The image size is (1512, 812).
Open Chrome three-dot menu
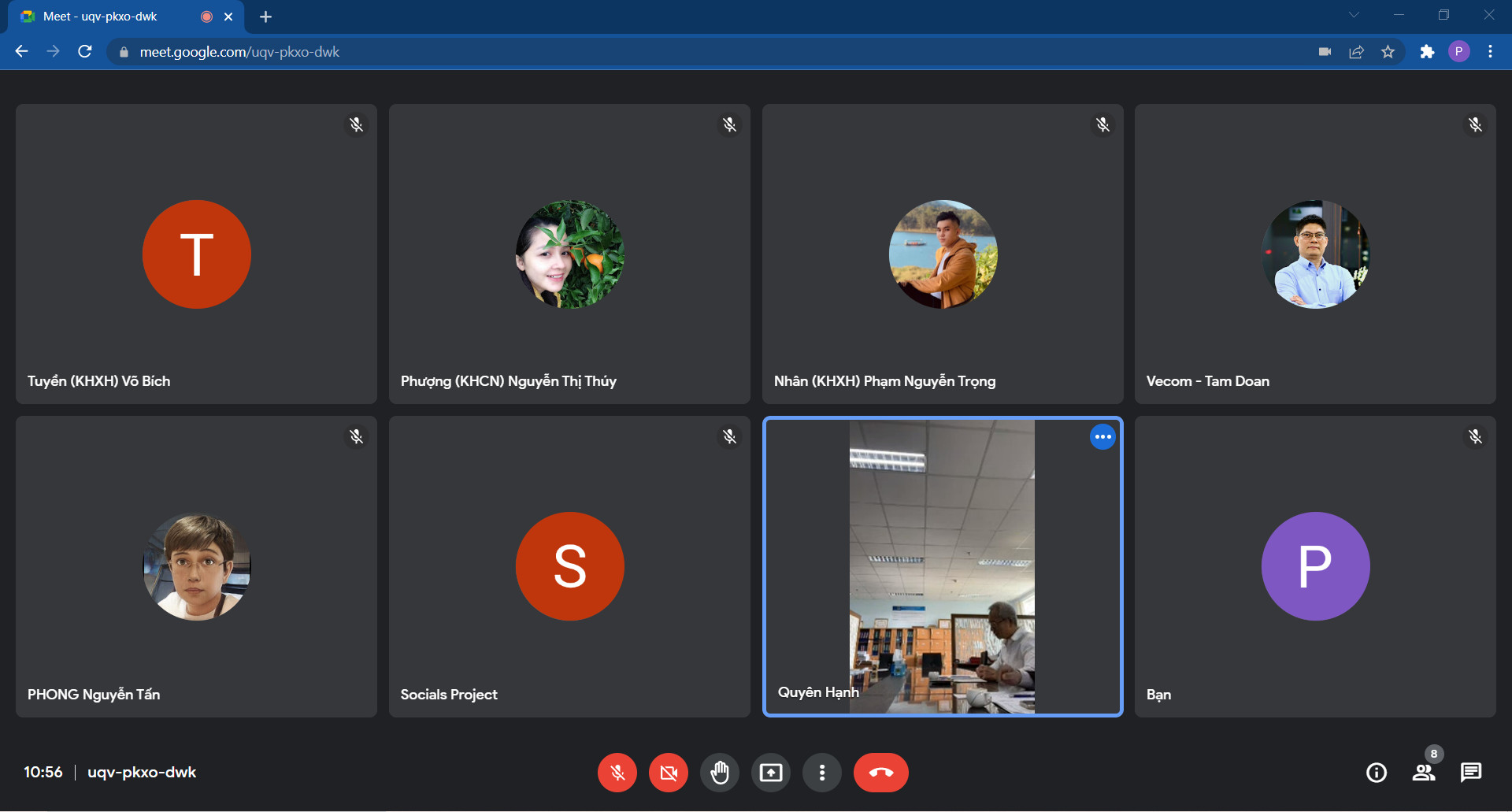(x=1490, y=52)
